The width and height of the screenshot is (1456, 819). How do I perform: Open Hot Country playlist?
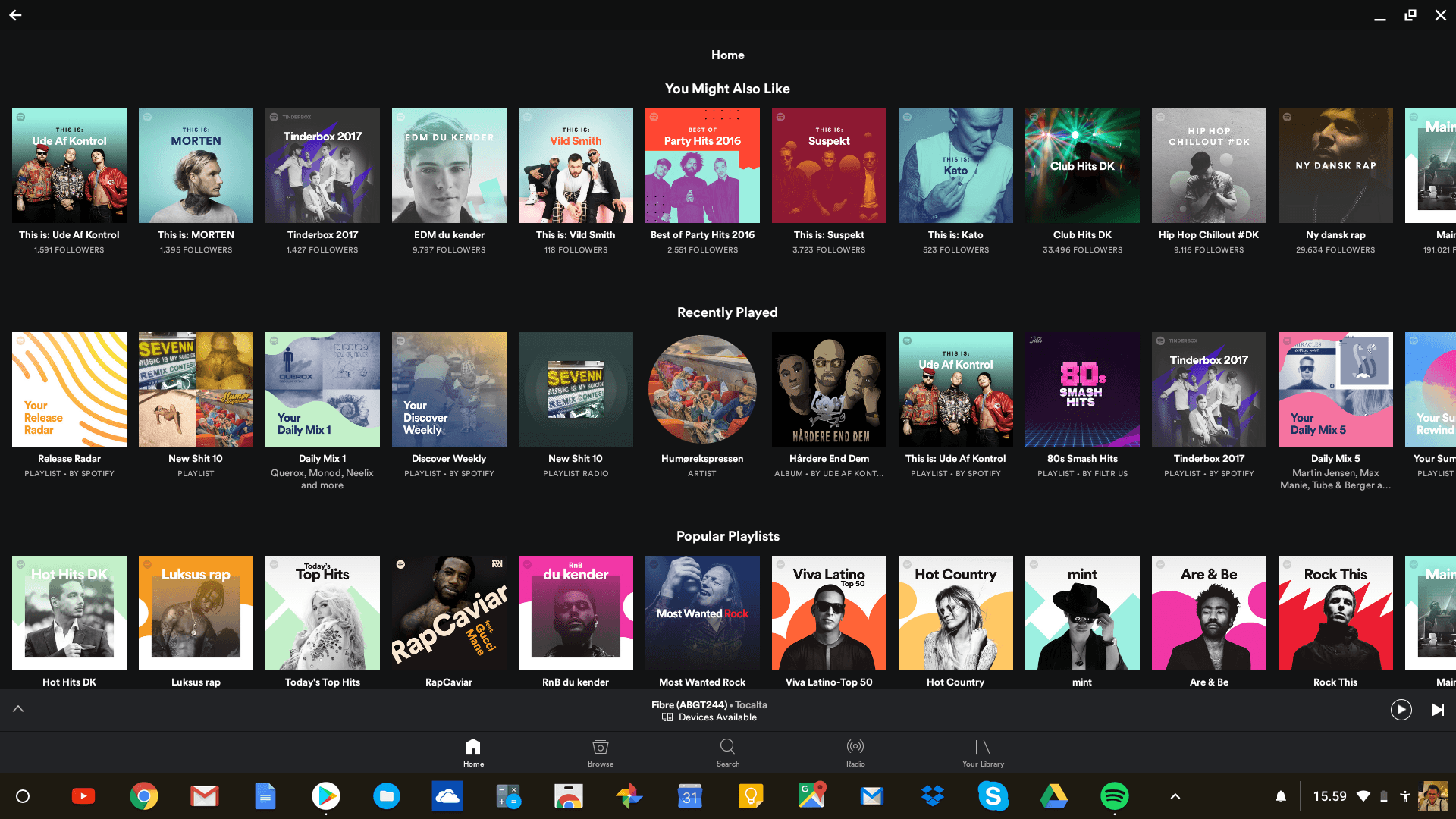pos(955,613)
